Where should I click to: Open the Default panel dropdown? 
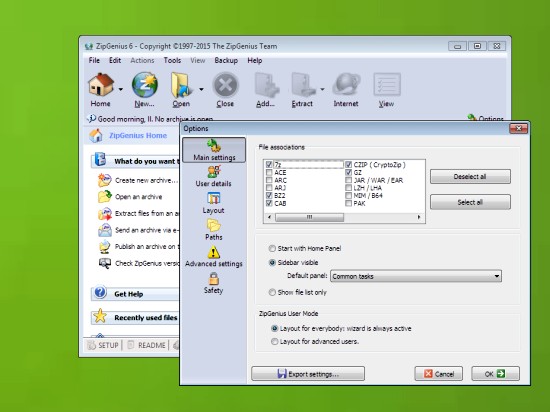pyautogui.click(x=416, y=276)
